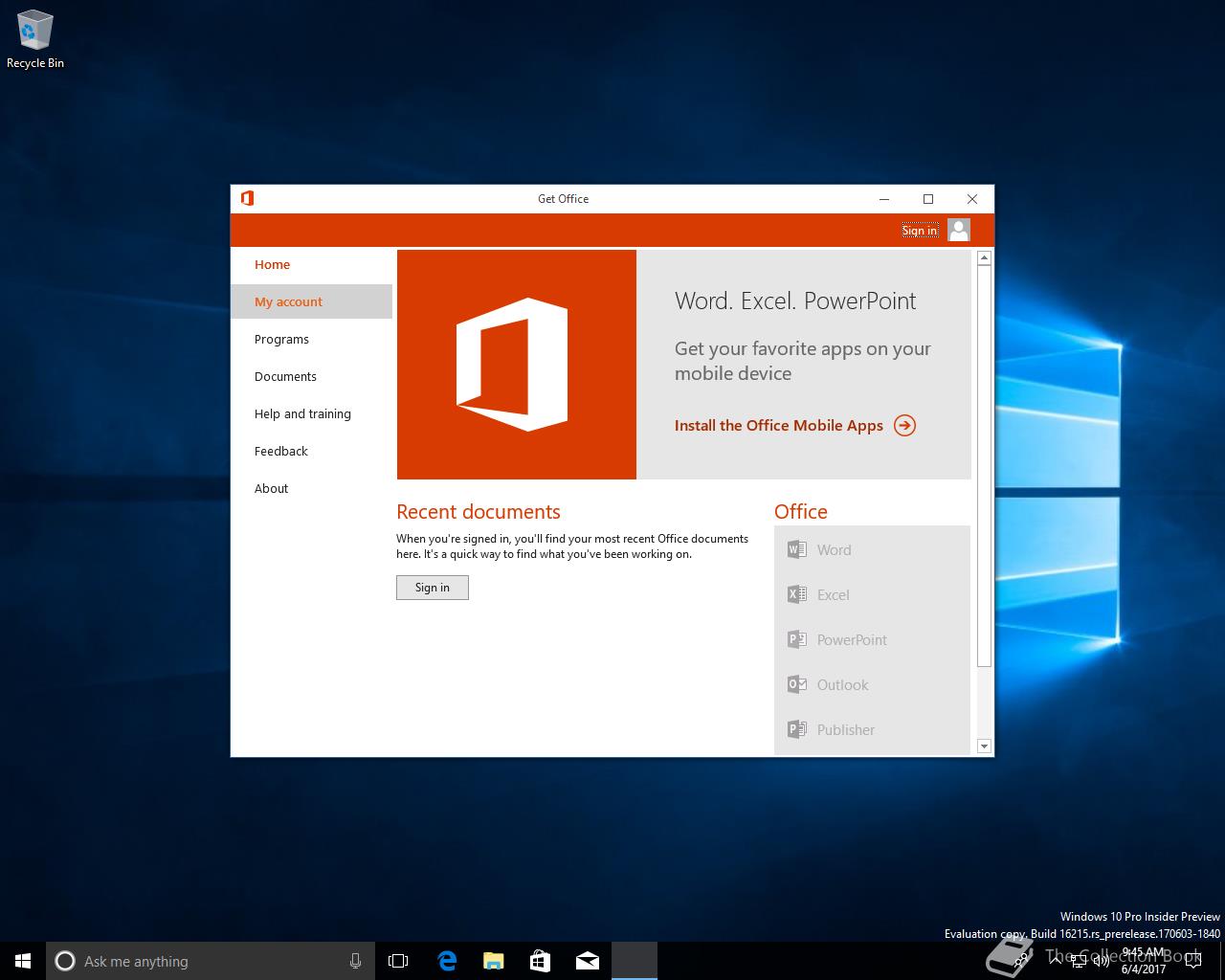1225x980 pixels.
Task: Click Sign in link in orange header
Action: [920, 230]
